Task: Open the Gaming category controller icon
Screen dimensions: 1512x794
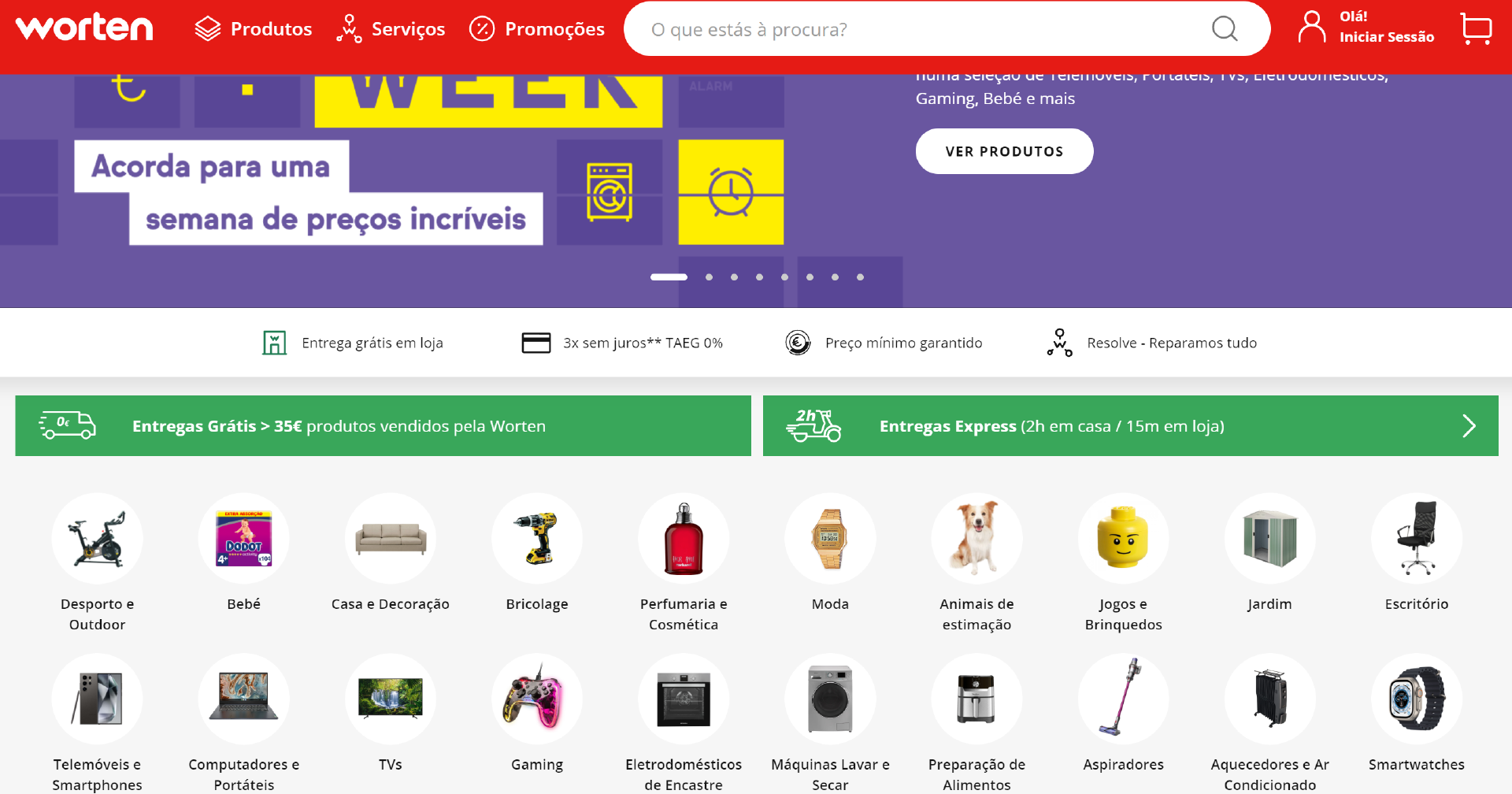Action: (x=537, y=699)
